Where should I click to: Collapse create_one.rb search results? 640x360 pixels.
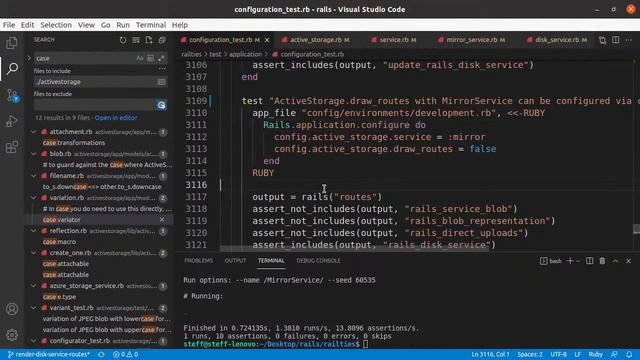pyautogui.click(x=34, y=253)
